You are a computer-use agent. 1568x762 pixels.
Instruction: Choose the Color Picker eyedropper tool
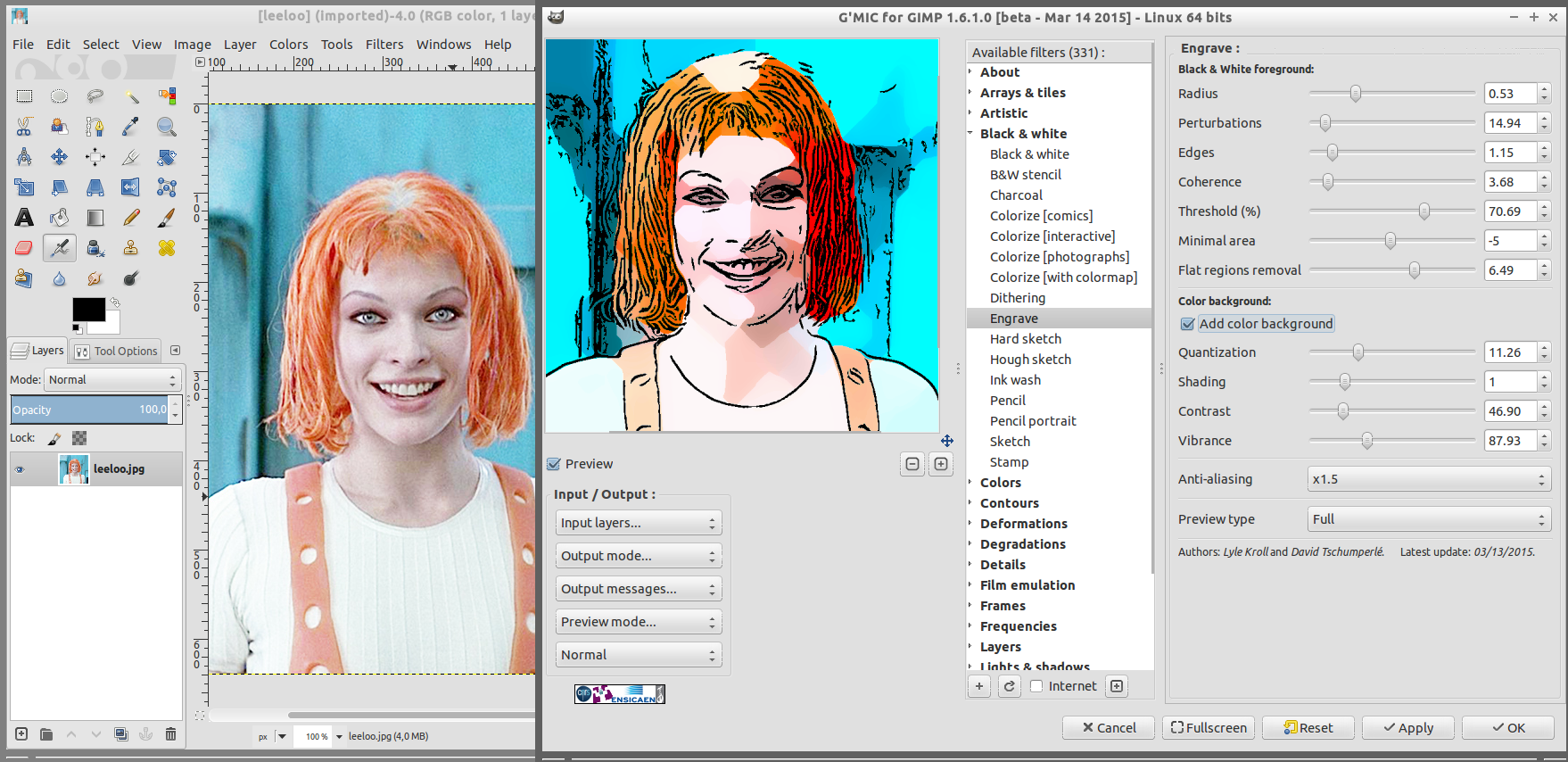tap(131, 127)
